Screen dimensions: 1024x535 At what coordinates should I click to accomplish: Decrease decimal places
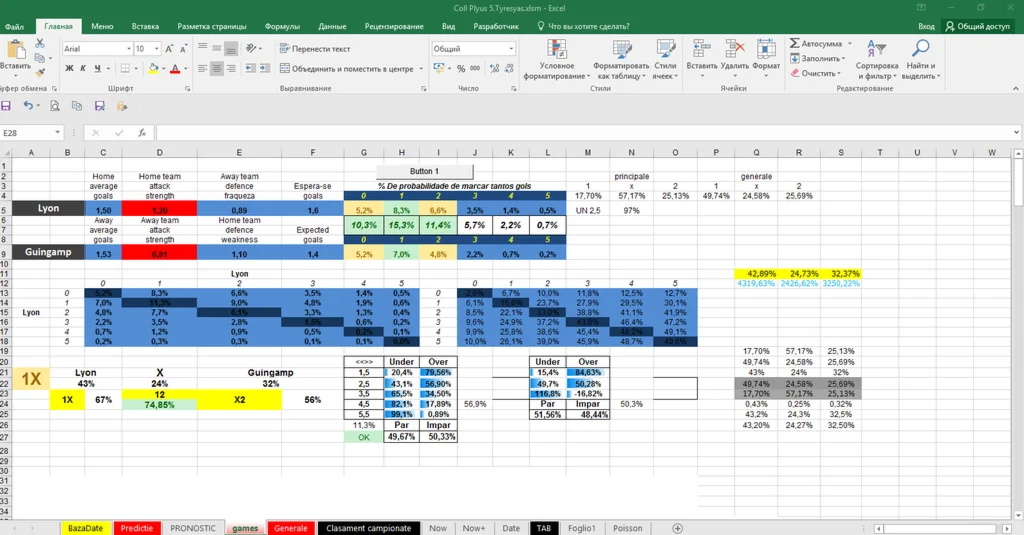point(509,69)
